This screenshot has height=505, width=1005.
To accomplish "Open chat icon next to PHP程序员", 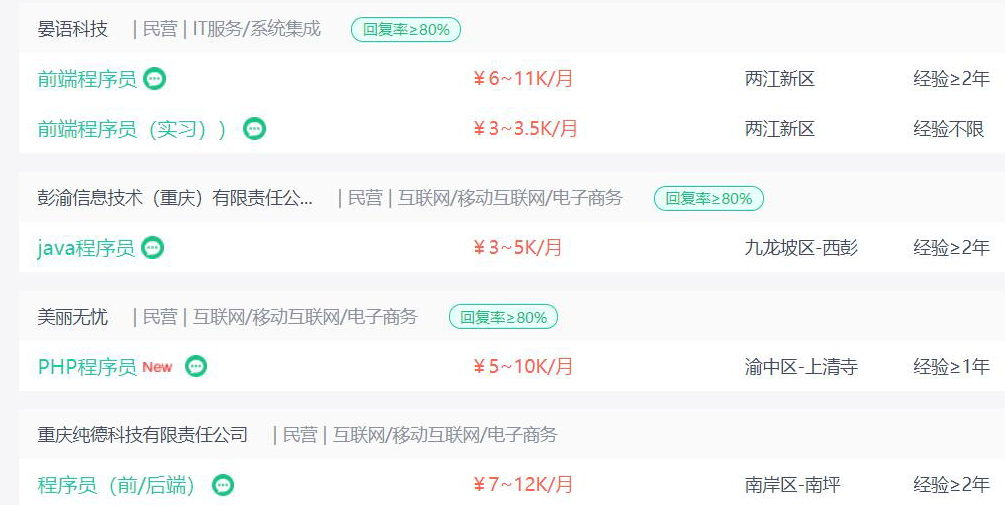I will [x=196, y=367].
